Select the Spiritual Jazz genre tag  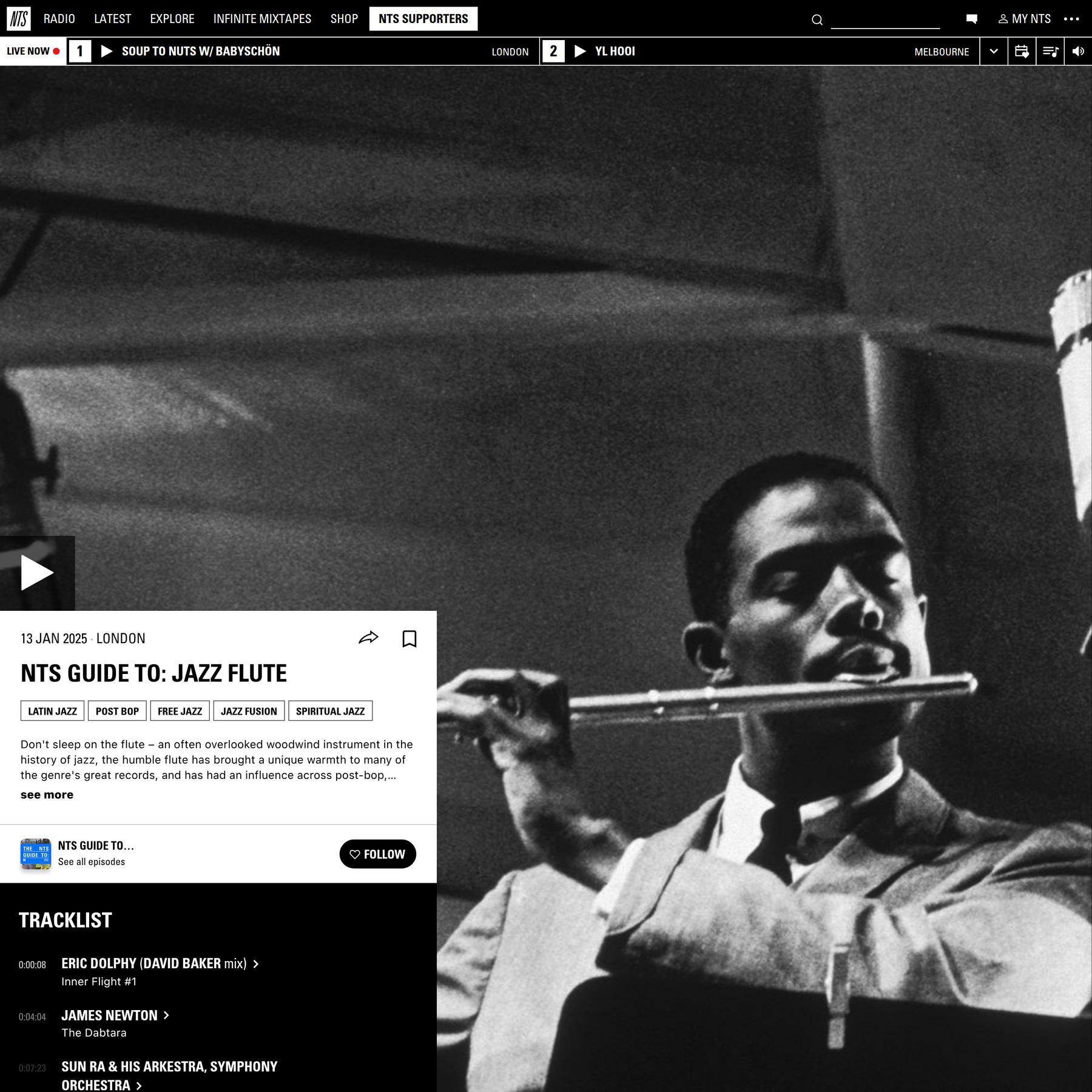(x=331, y=711)
